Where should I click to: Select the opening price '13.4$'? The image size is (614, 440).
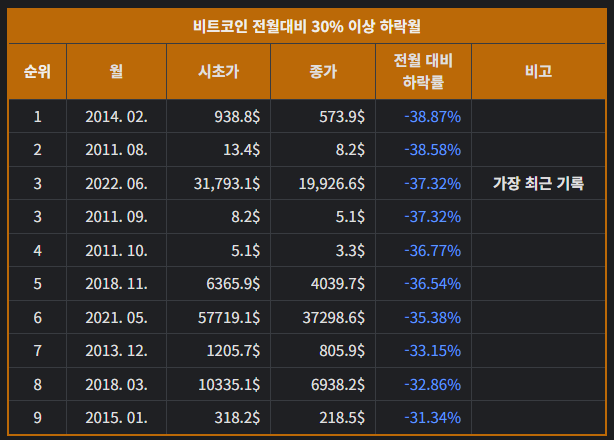pyautogui.click(x=242, y=150)
